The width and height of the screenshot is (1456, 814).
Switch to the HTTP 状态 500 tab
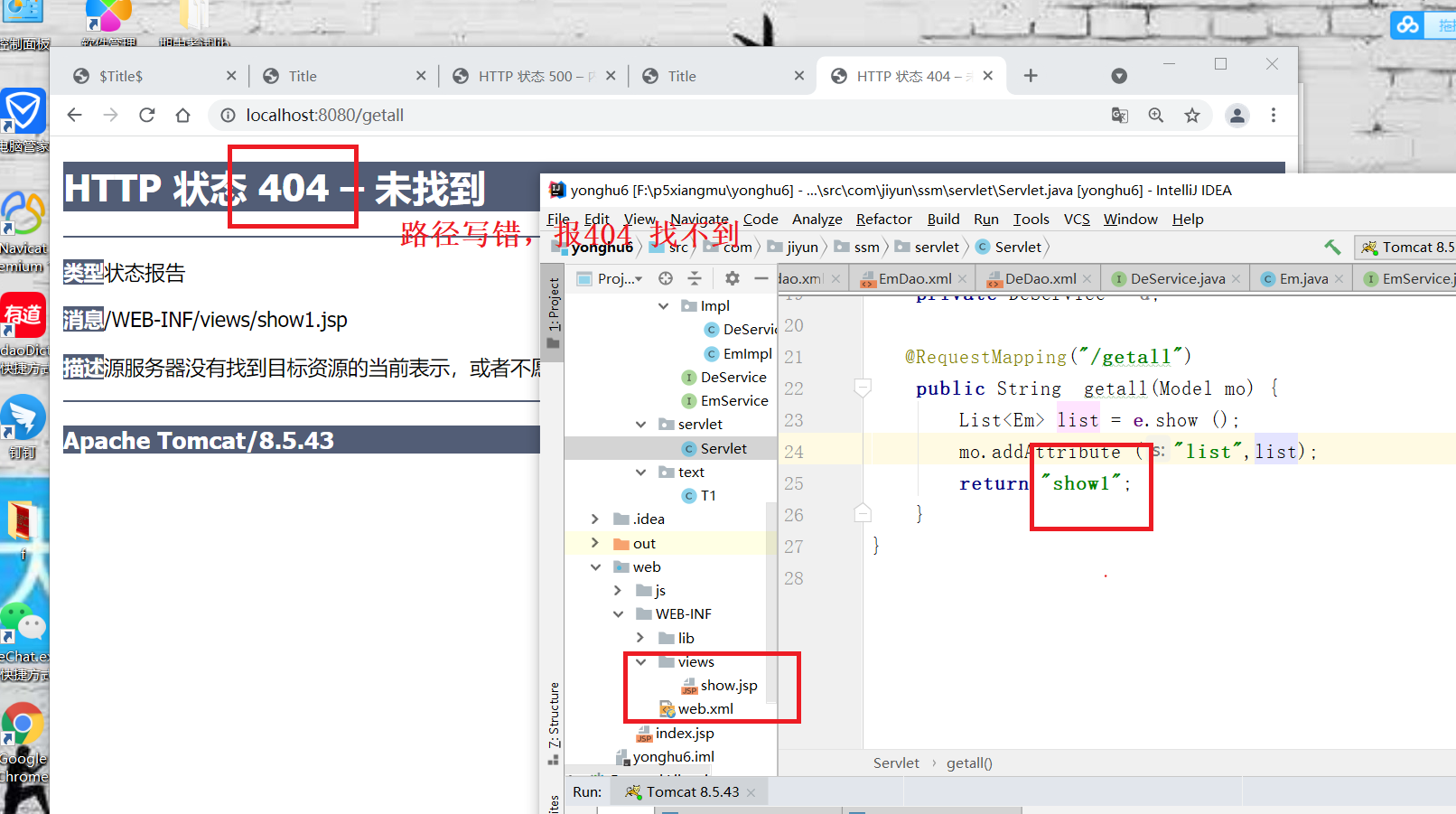tap(534, 76)
